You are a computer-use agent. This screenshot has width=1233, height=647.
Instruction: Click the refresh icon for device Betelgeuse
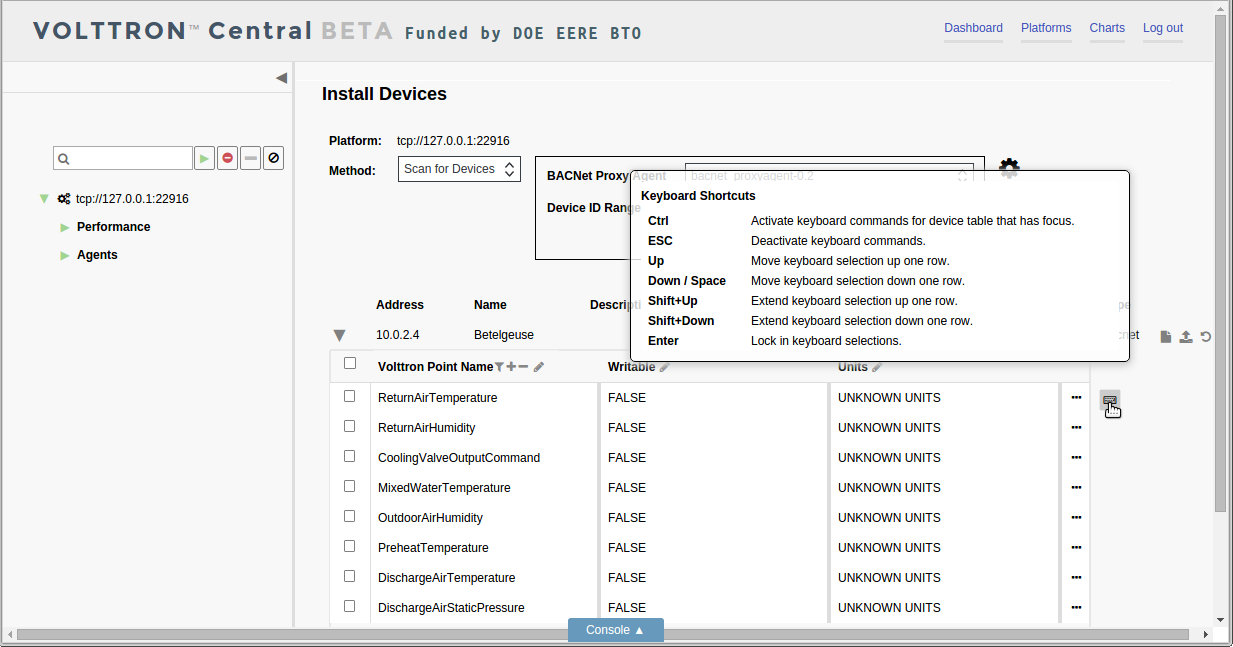pyautogui.click(x=1206, y=337)
